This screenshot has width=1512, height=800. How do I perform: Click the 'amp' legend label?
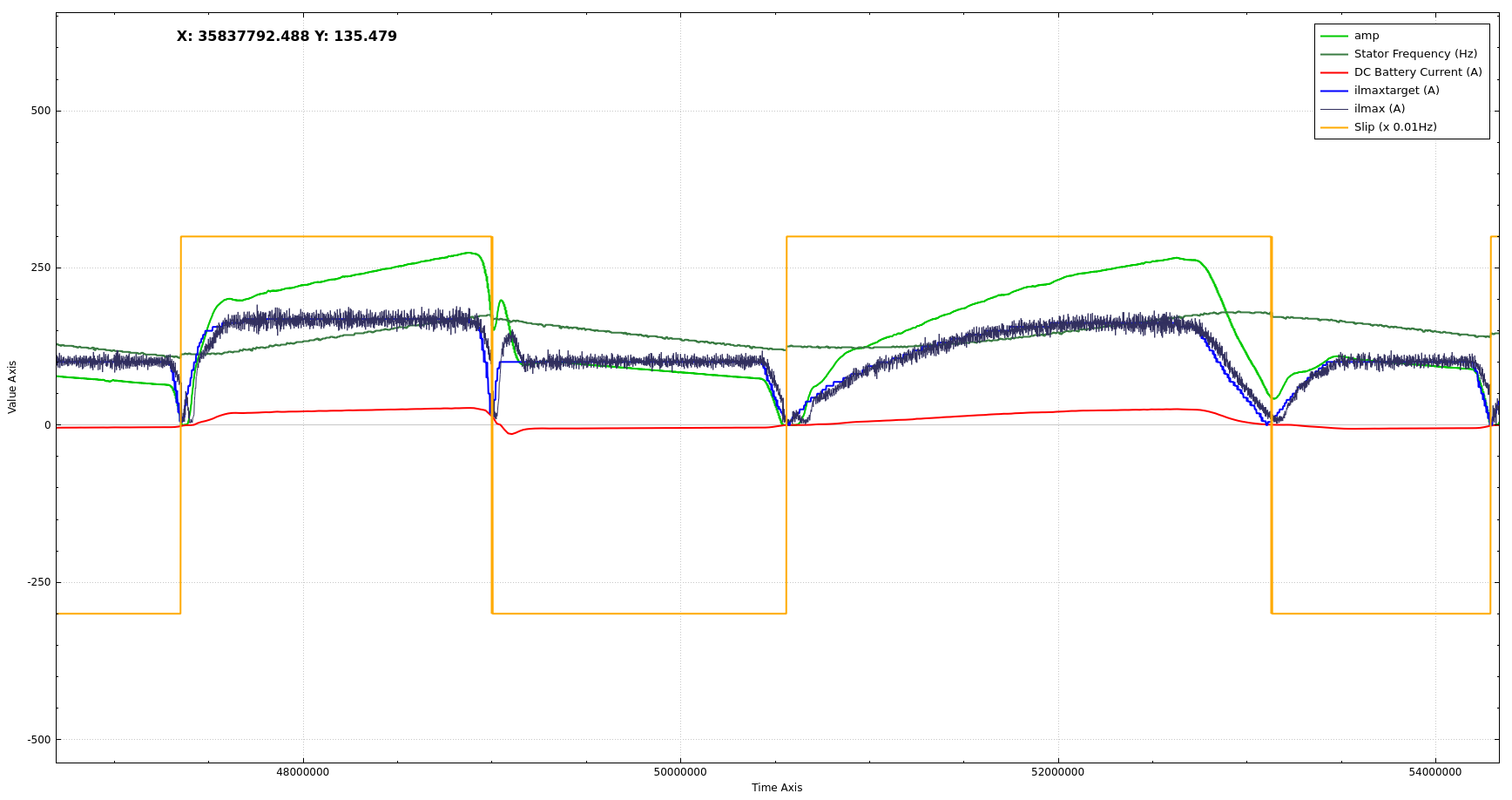click(1366, 36)
